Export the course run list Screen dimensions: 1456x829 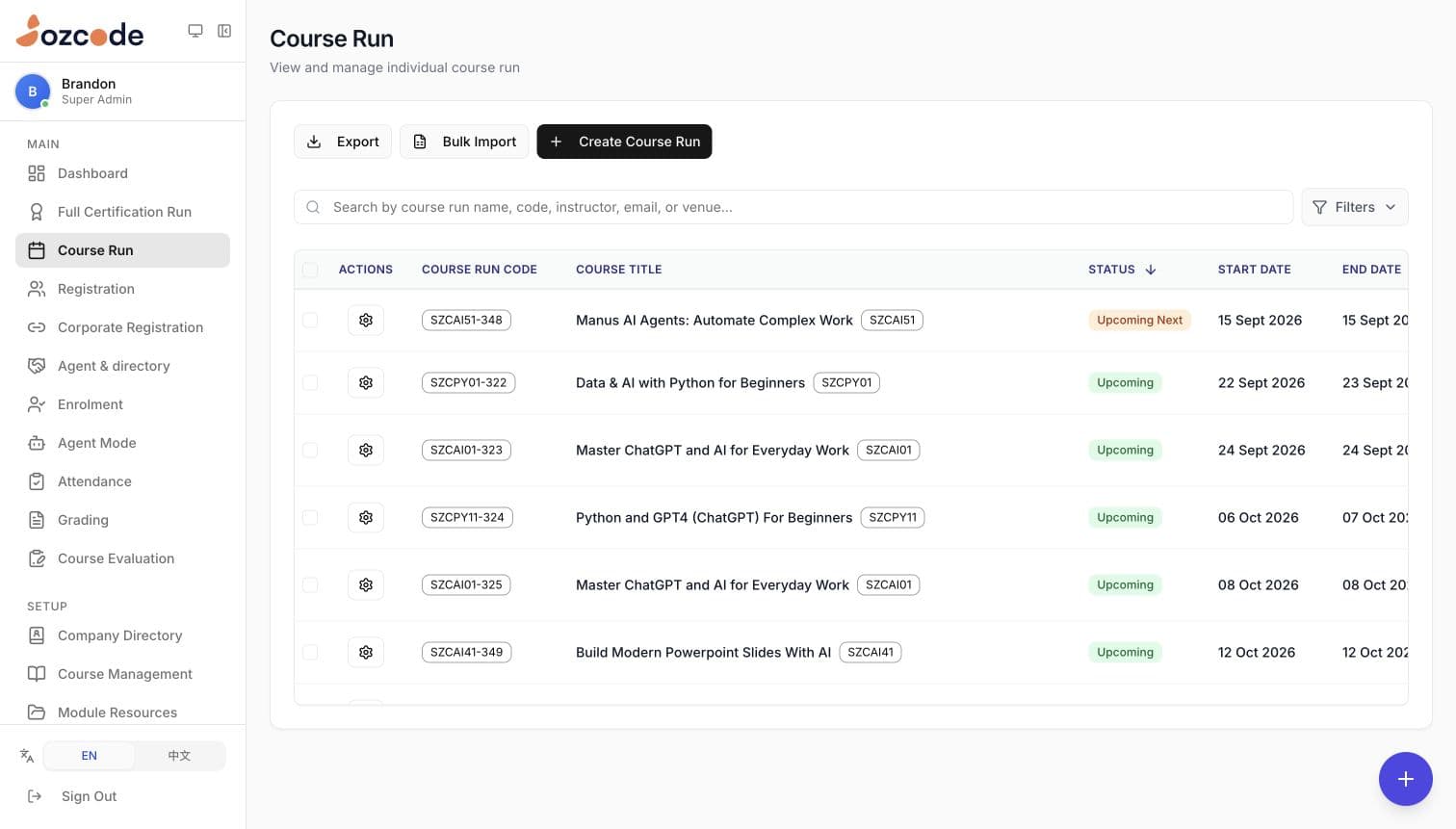[343, 142]
